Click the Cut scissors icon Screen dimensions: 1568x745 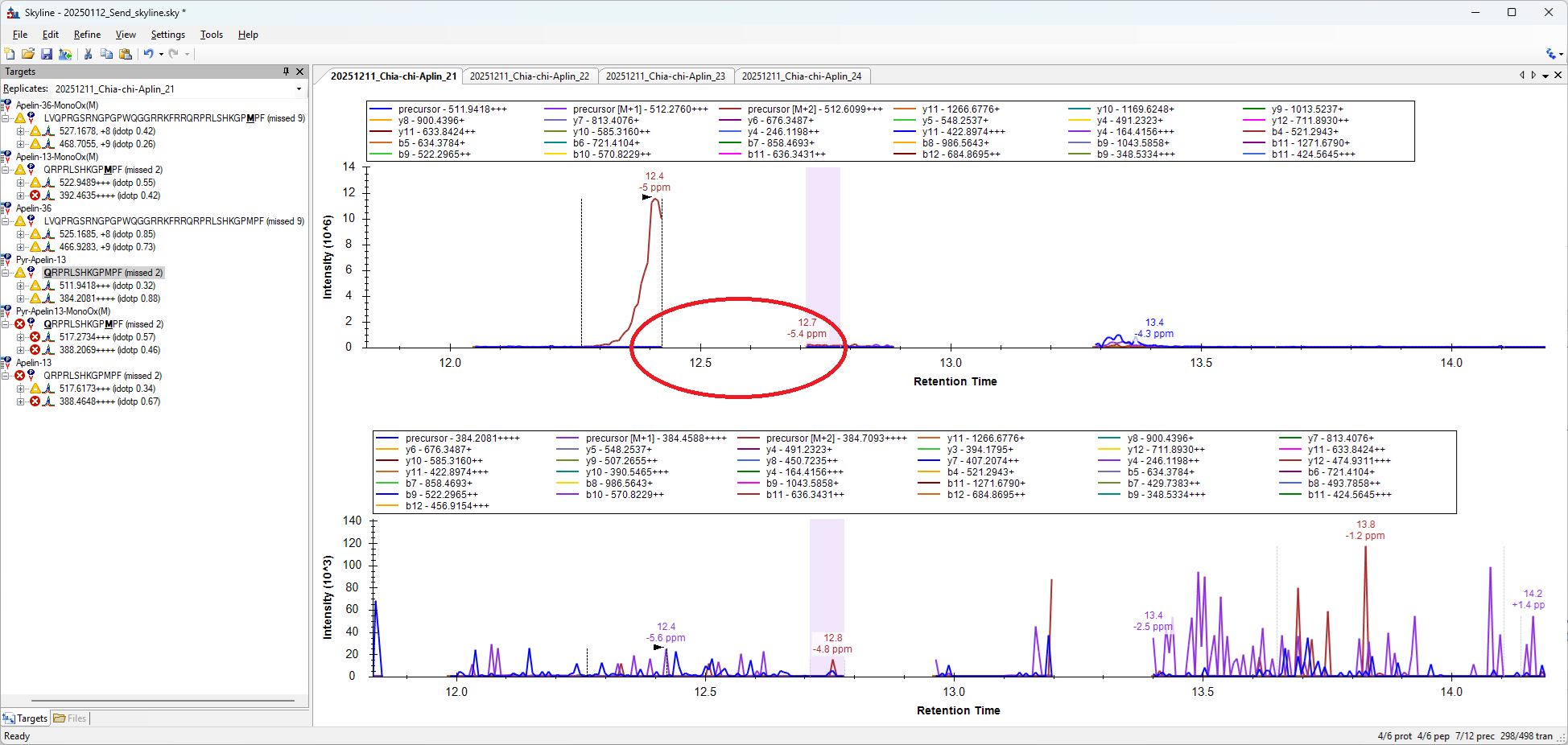click(x=88, y=54)
